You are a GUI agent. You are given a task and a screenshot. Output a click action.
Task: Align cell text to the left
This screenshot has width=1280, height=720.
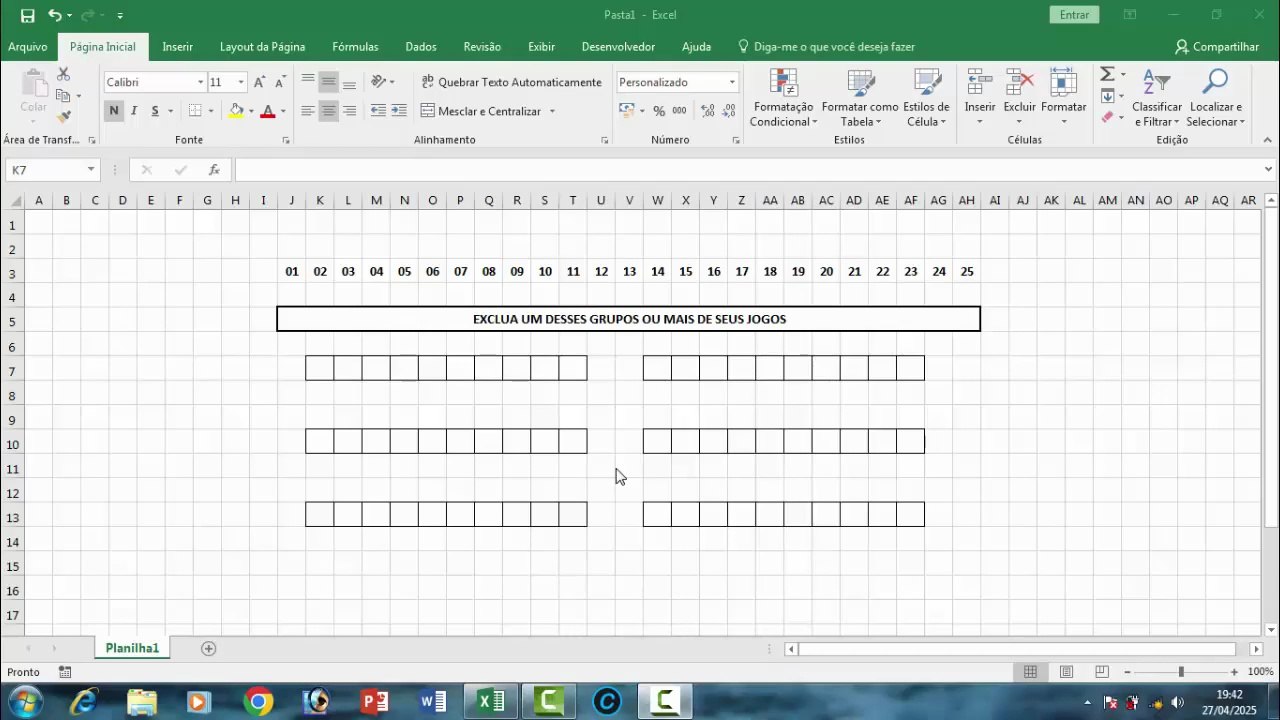tap(308, 111)
